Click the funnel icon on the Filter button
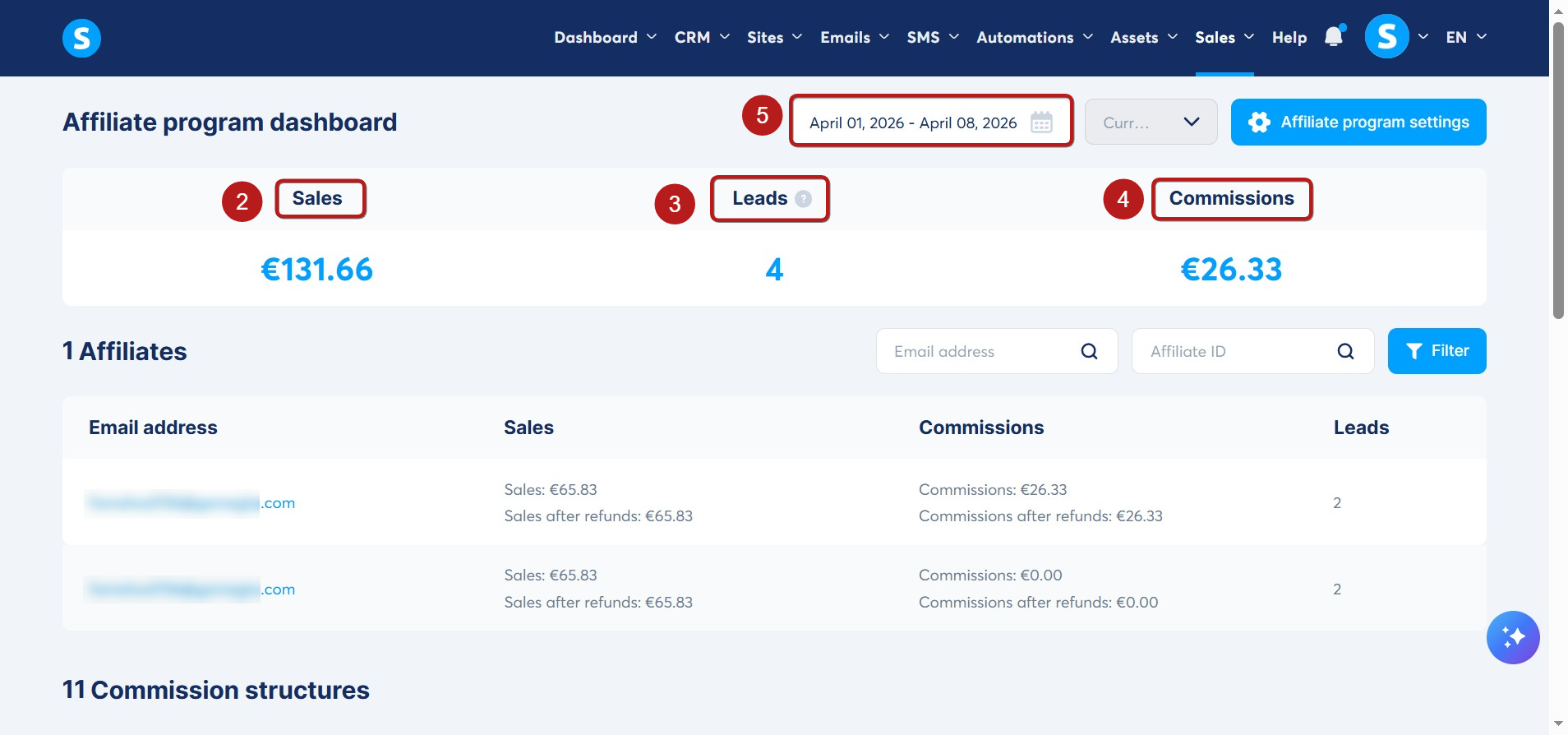Image resolution: width=1568 pixels, height=735 pixels. 1414,351
